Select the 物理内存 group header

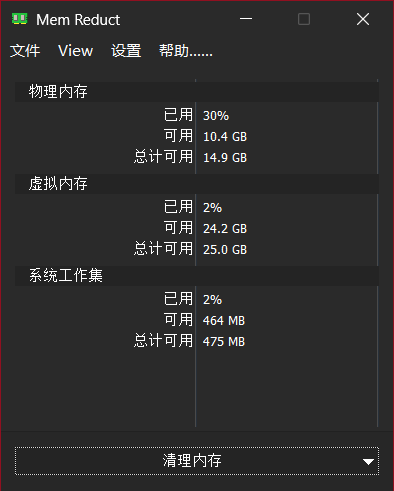pyautogui.click(x=197, y=92)
